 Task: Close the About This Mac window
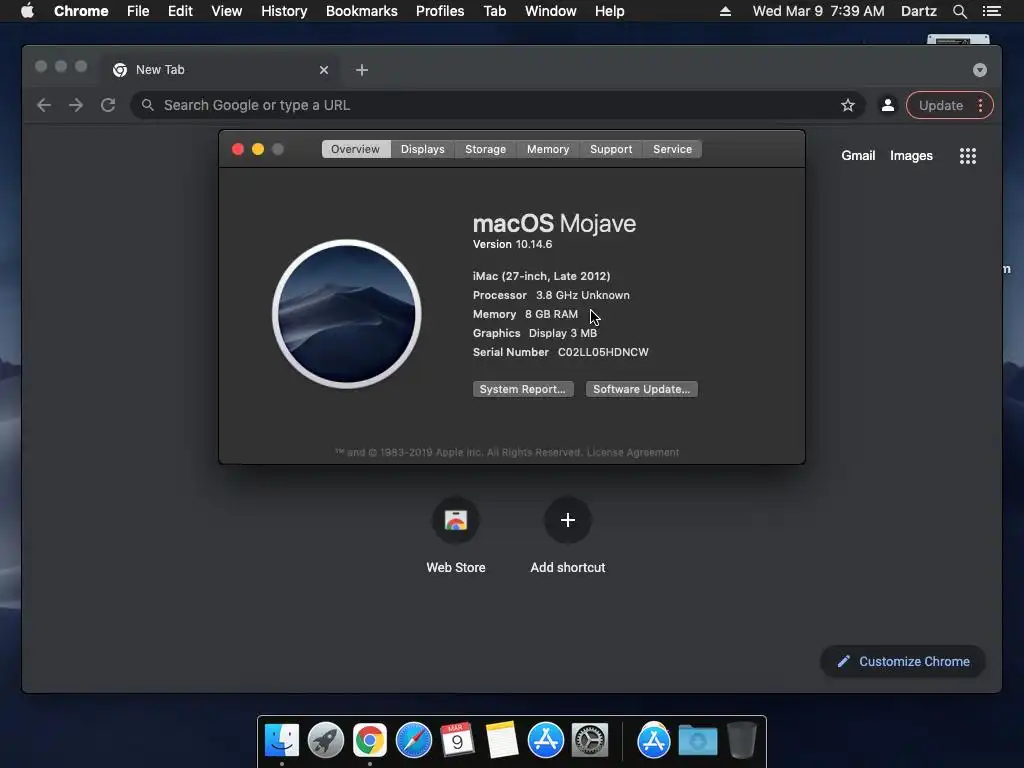pyautogui.click(x=238, y=149)
